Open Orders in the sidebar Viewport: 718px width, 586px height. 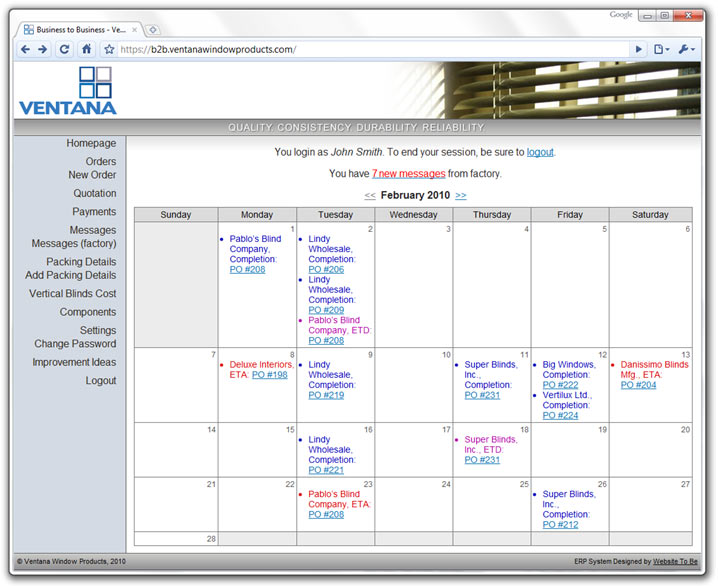point(101,162)
